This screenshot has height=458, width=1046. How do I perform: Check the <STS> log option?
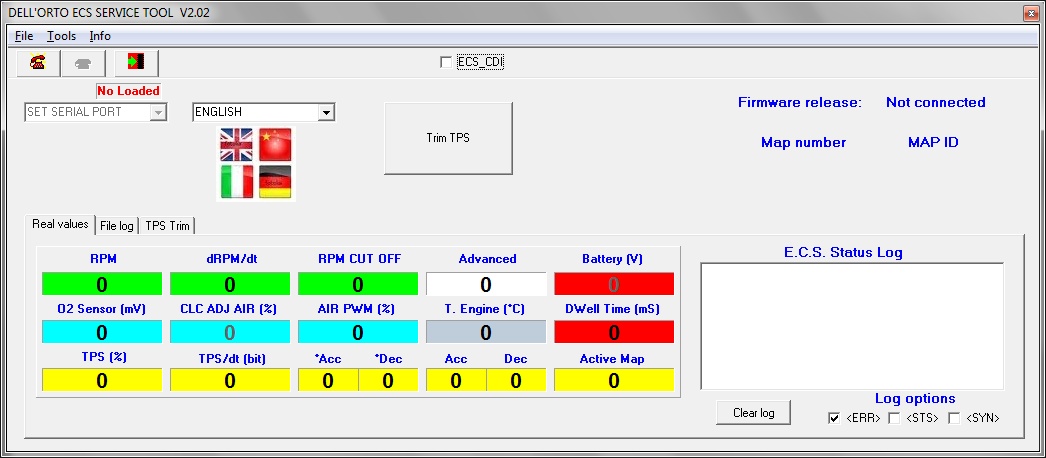894,418
